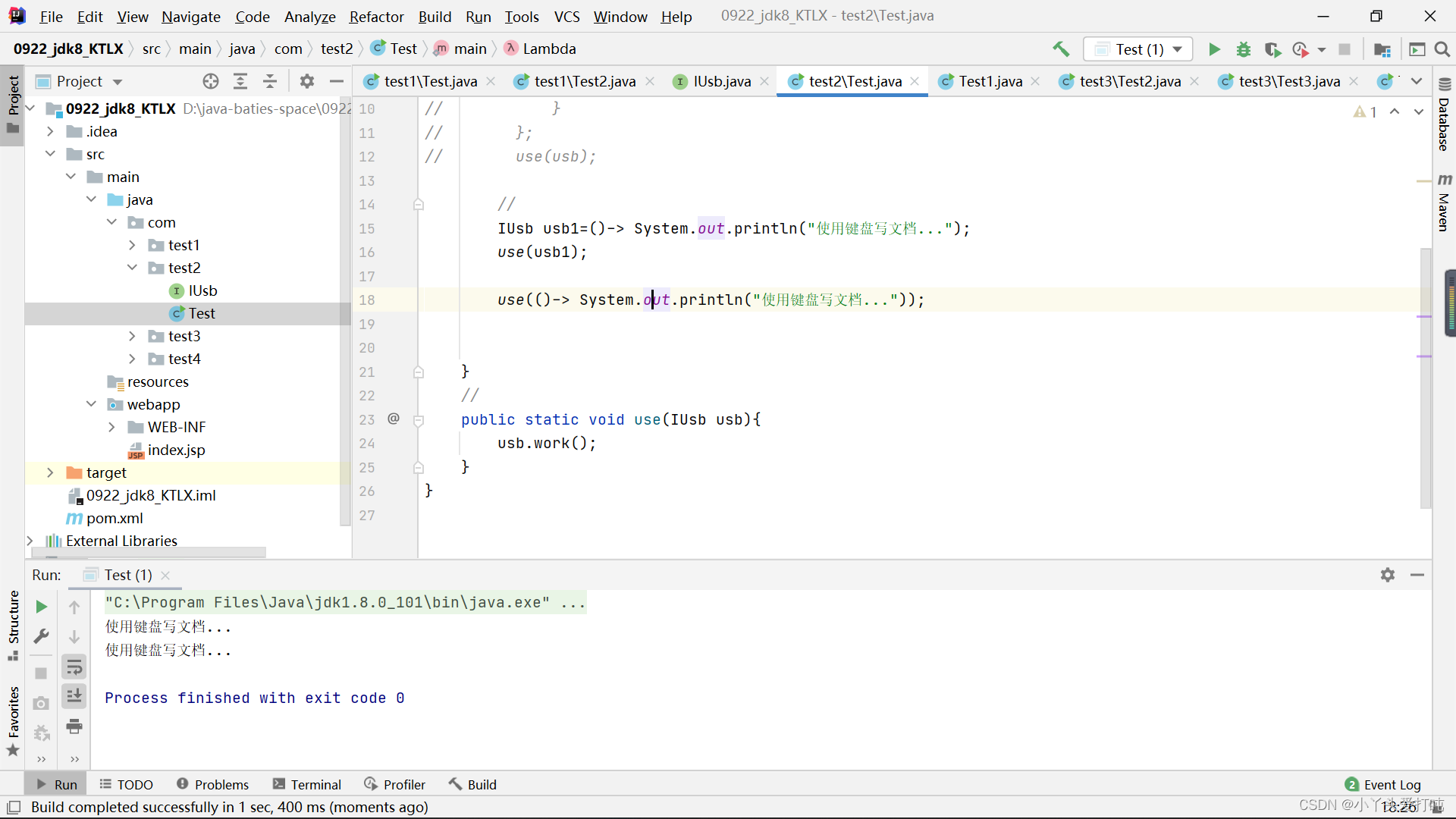This screenshot has width=1456, height=819.
Task: Open Search Everywhere magnifier icon
Action: tap(1442, 49)
